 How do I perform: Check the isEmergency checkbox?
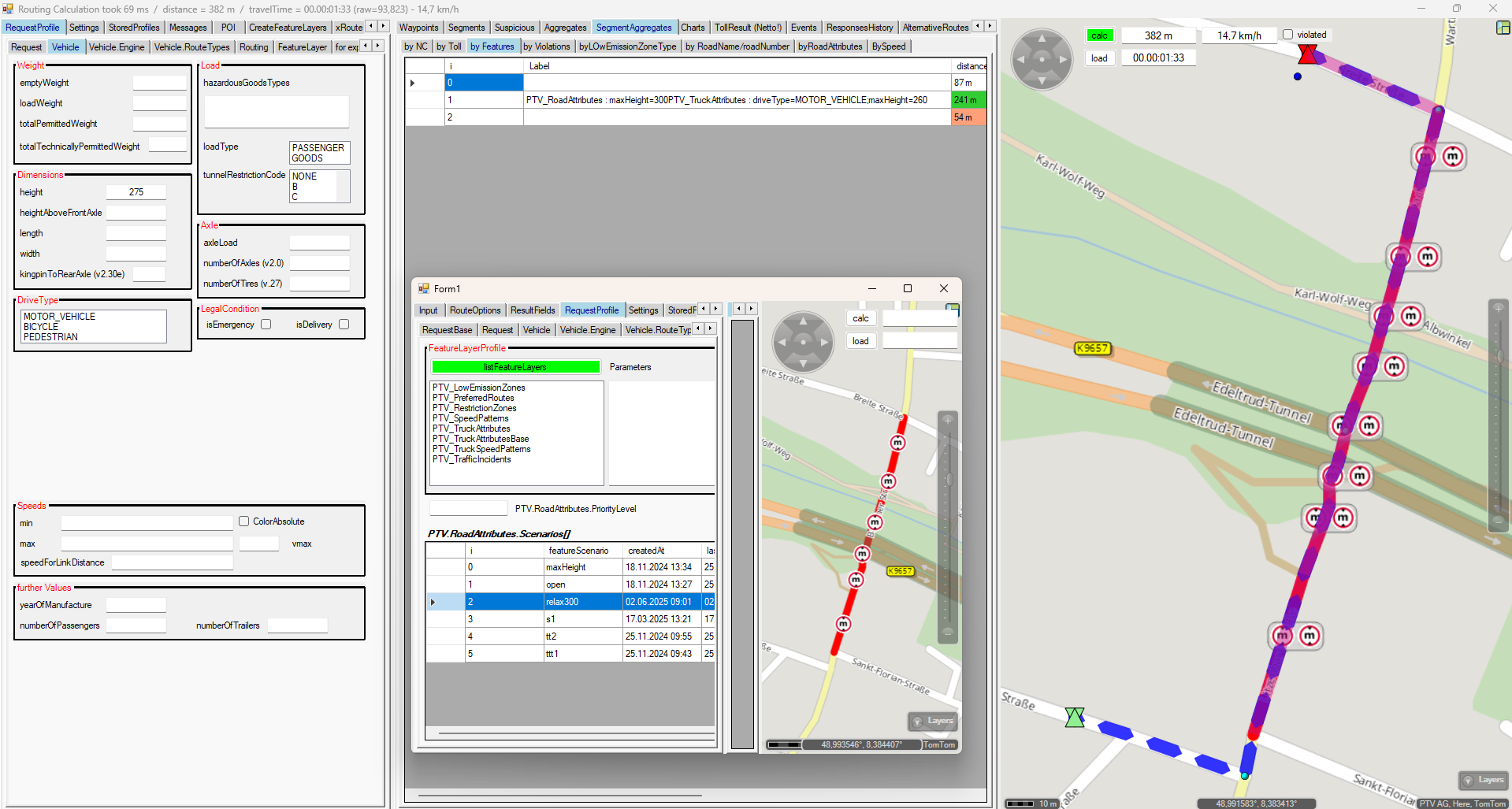click(x=266, y=325)
